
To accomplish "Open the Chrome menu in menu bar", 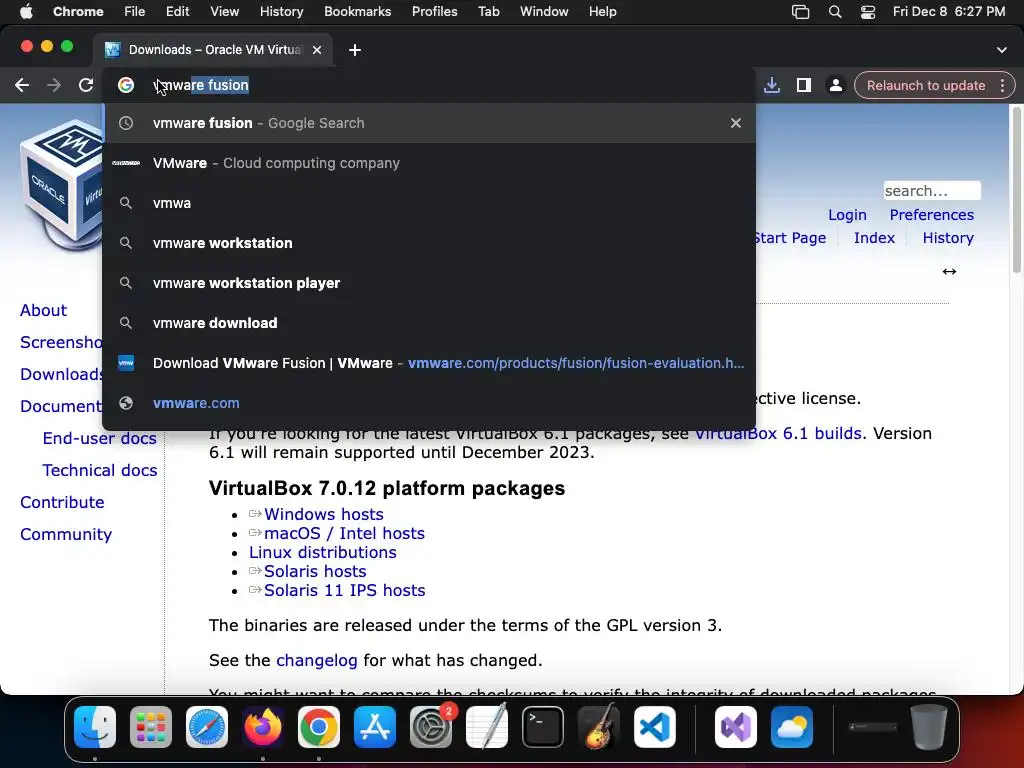I will (78, 11).
